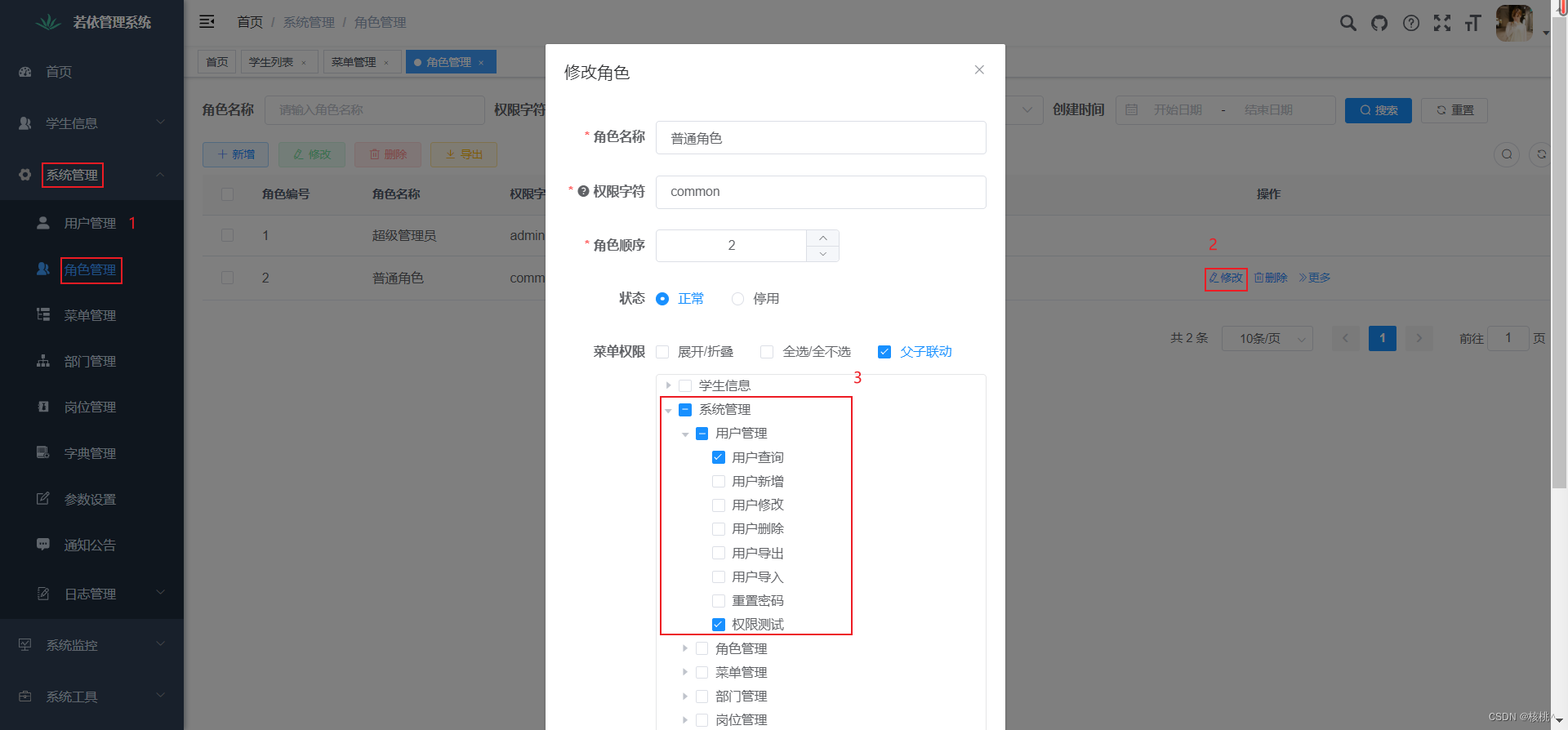
Task: Collapse the 系统管理 tree node
Action: (668, 410)
